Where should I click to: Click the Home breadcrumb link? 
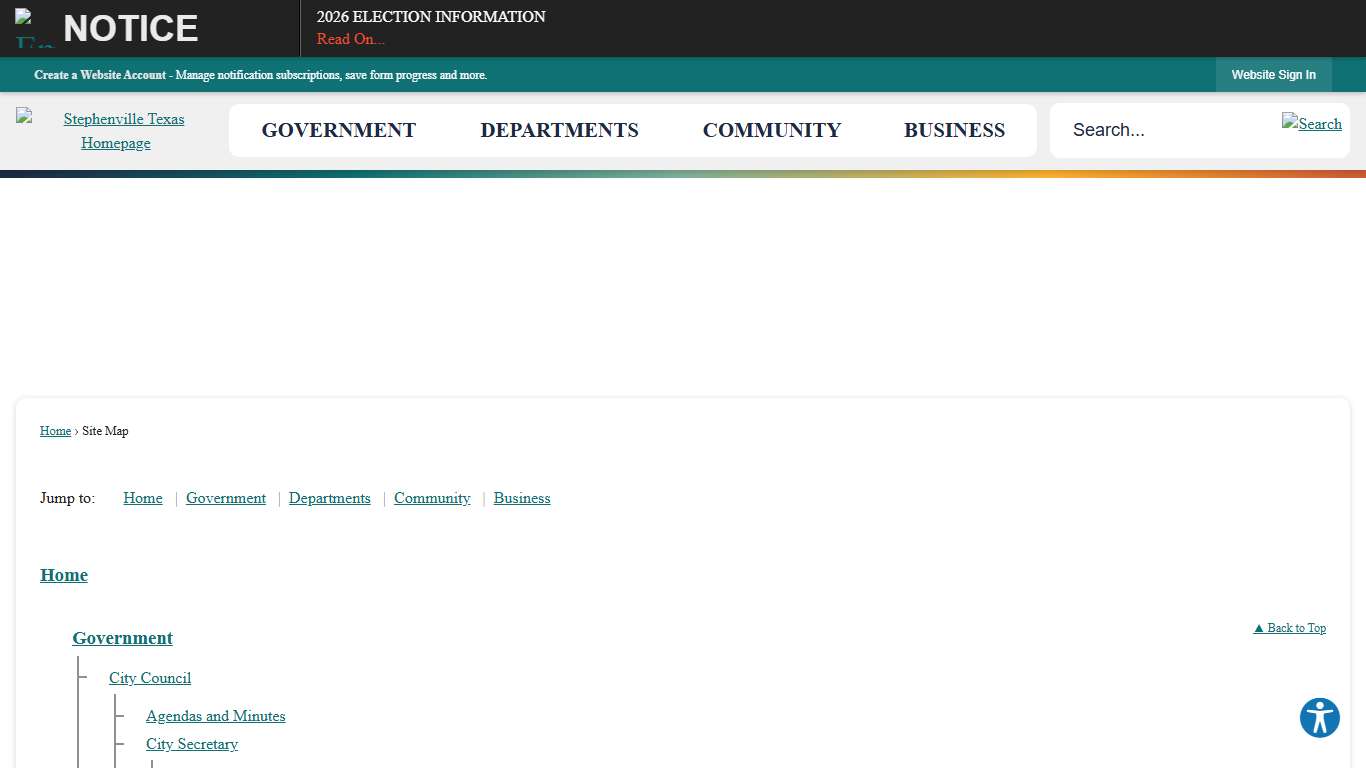coord(55,431)
